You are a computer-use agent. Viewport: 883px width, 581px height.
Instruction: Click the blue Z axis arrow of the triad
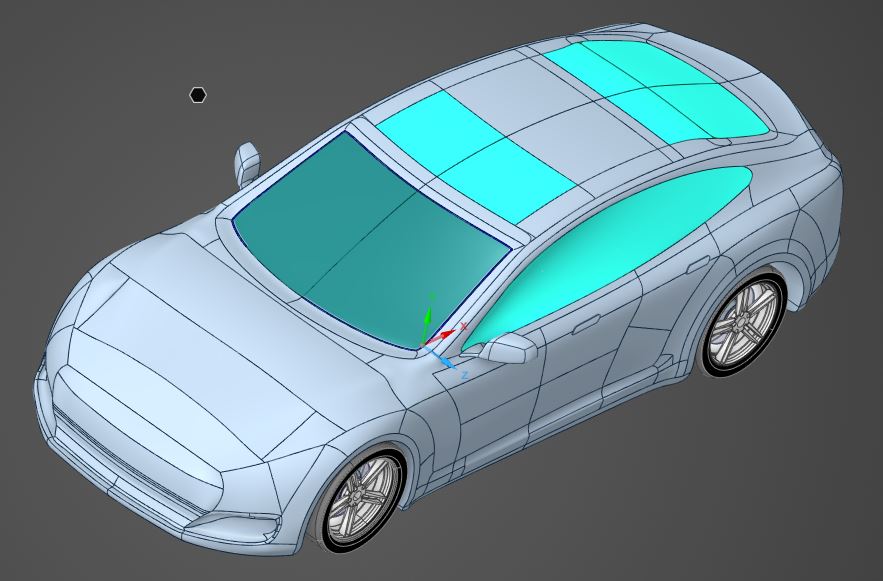[x=447, y=361]
